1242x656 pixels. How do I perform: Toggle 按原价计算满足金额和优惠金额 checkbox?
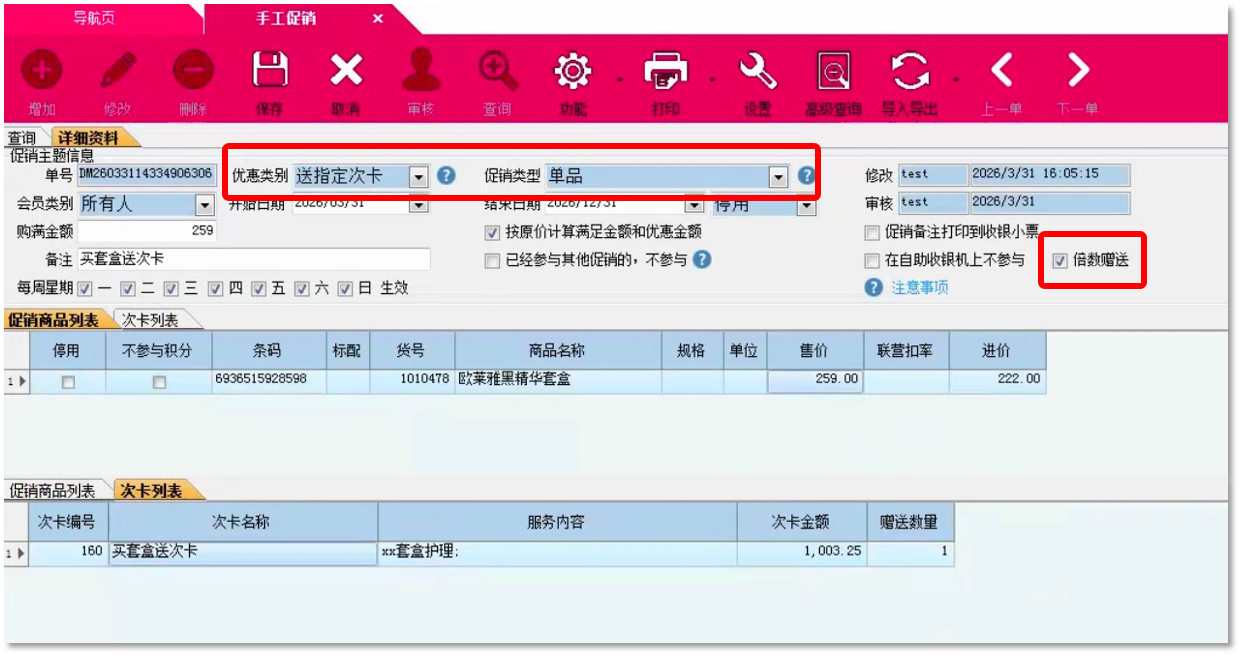pyautogui.click(x=492, y=232)
